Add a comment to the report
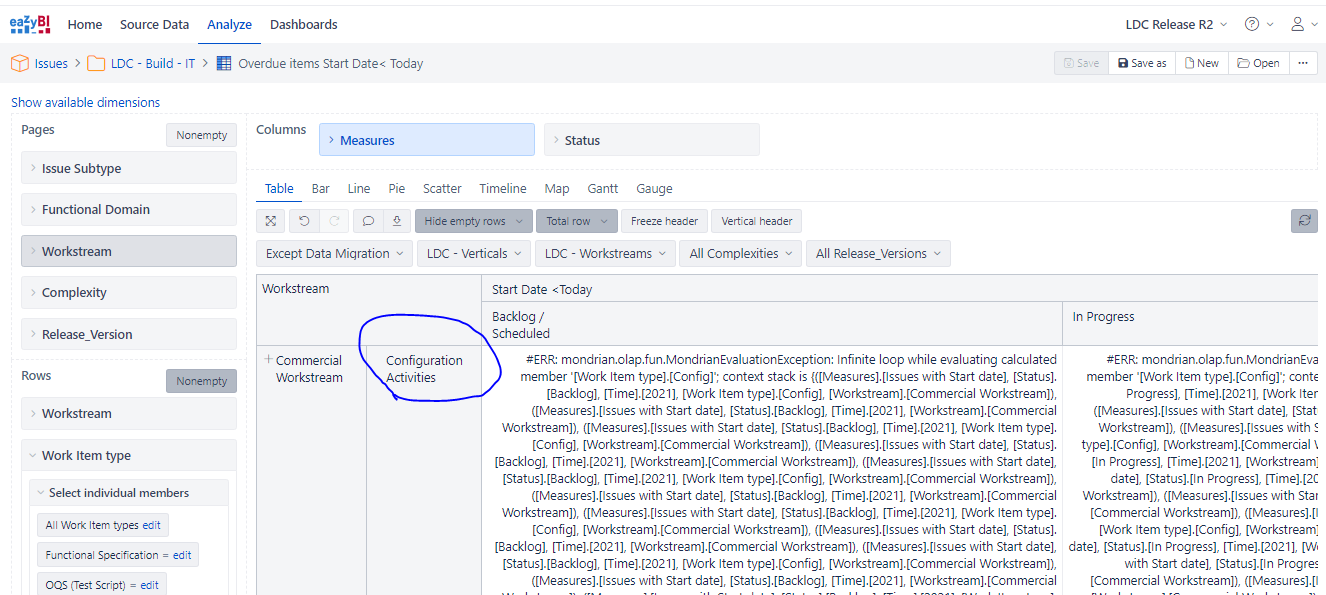The image size is (1326, 595). pyautogui.click(x=368, y=221)
